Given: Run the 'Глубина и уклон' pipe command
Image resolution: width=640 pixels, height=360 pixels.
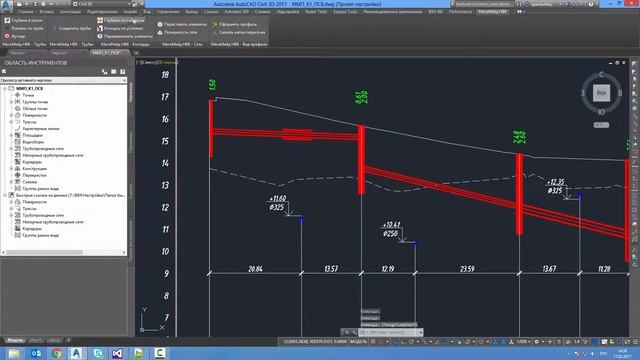Looking at the screenshot, I should point(23,20).
